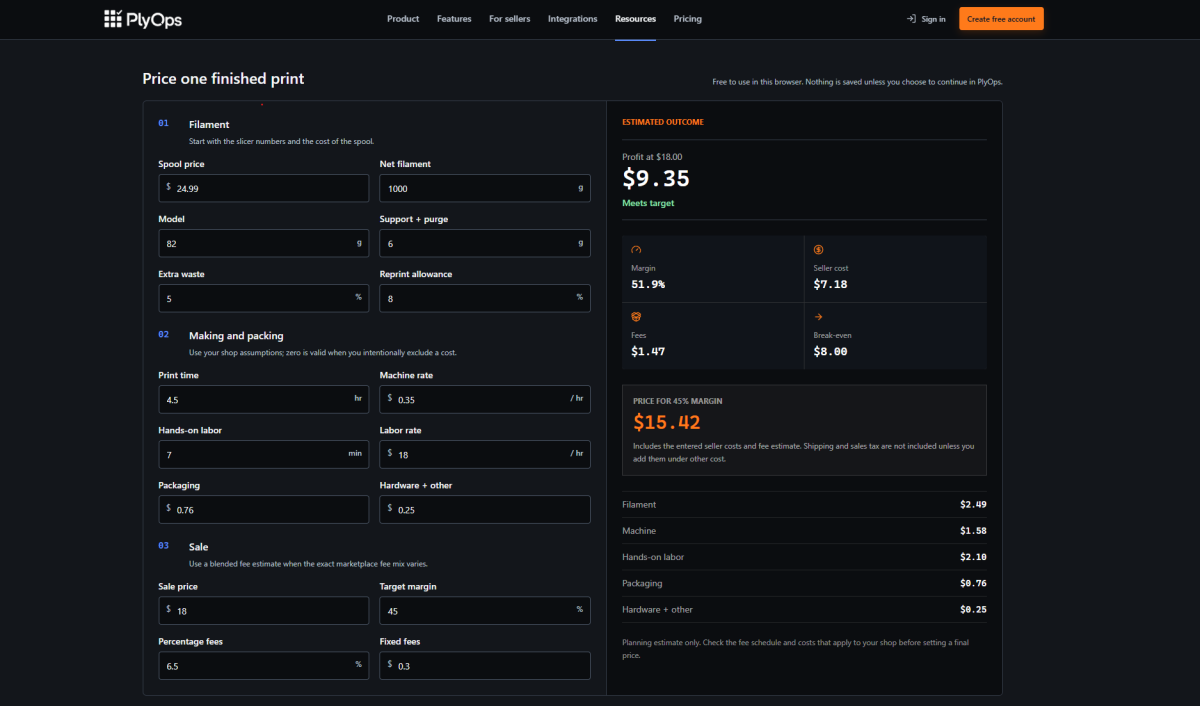
Task: Click Create free account button
Action: coord(1001,19)
